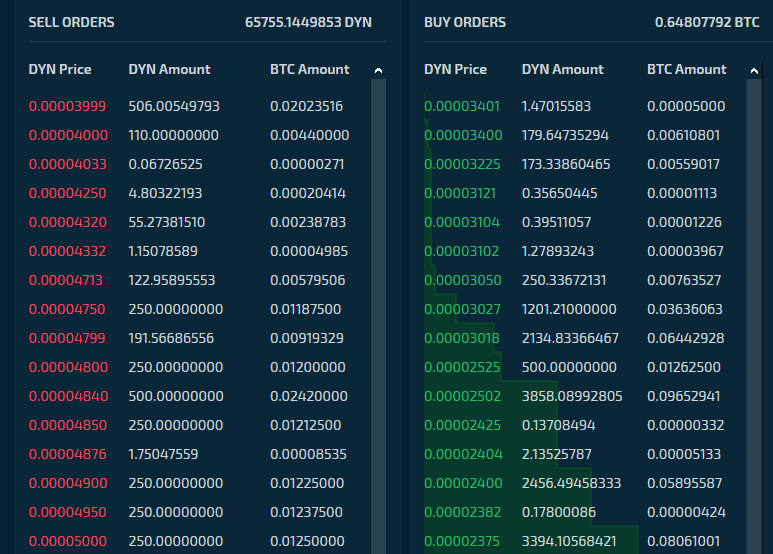Click buy DYN amount 1201.21000000
The width and height of the screenshot is (773, 554).
(569, 309)
